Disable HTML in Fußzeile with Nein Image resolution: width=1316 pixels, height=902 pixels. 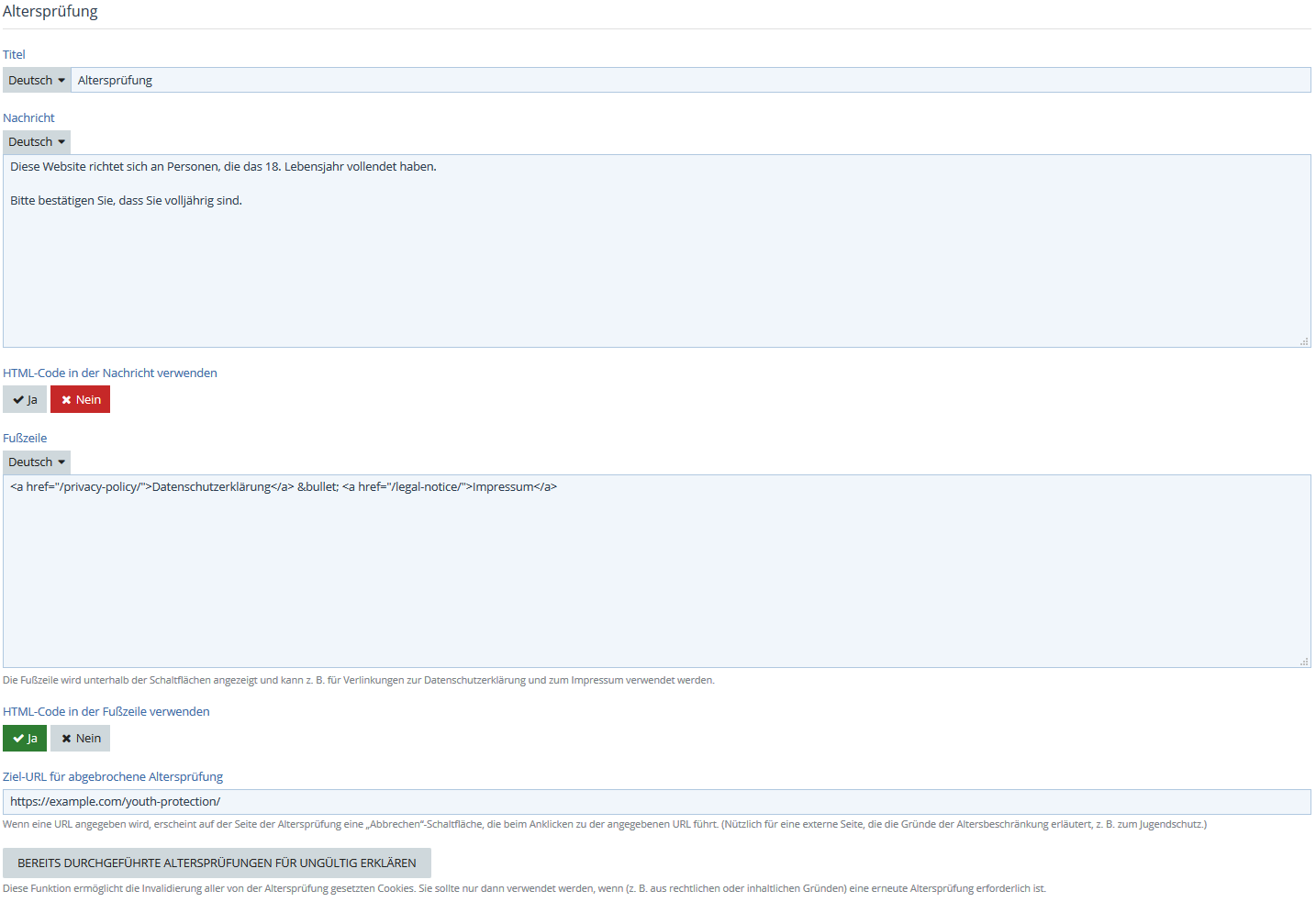coord(81,739)
